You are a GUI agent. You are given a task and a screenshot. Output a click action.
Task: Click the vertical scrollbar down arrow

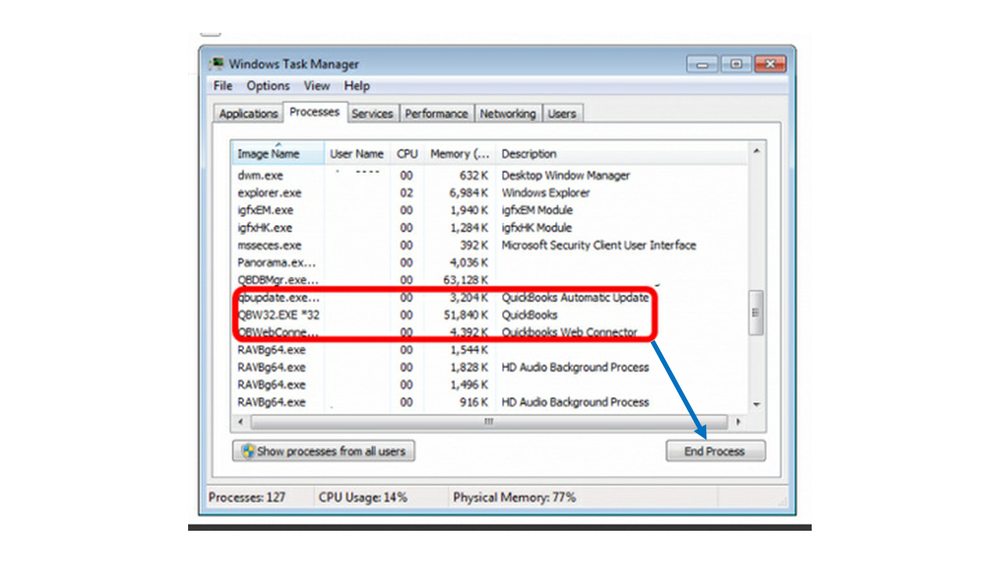tap(756, 405)
